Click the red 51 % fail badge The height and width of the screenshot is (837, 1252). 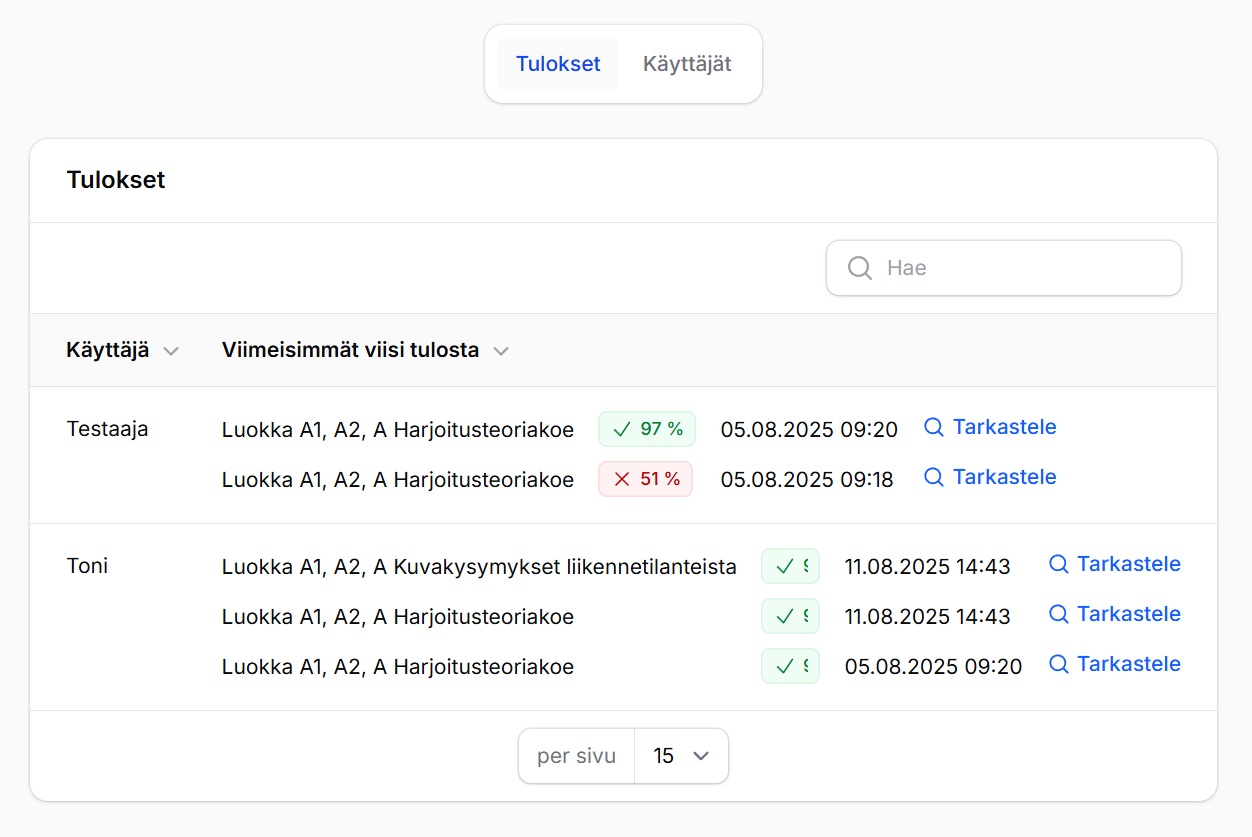pos(645,479)
